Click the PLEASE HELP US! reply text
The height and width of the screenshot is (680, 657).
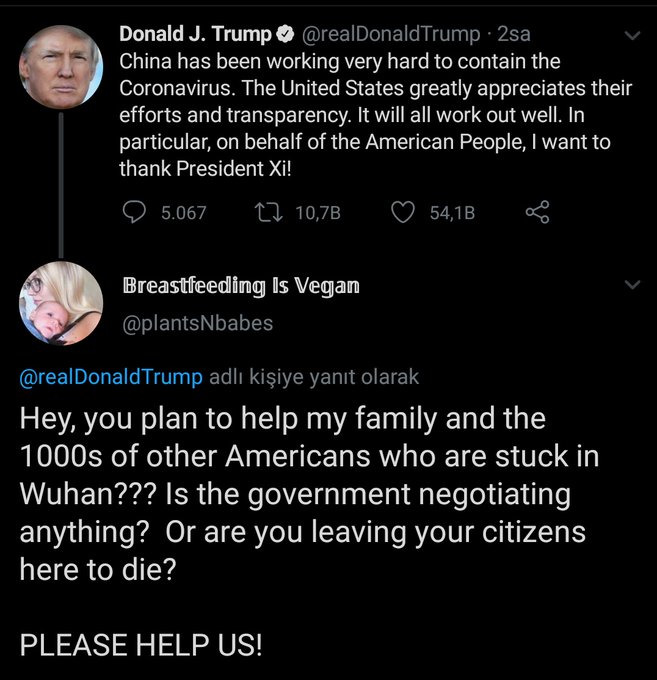[141, 645]
